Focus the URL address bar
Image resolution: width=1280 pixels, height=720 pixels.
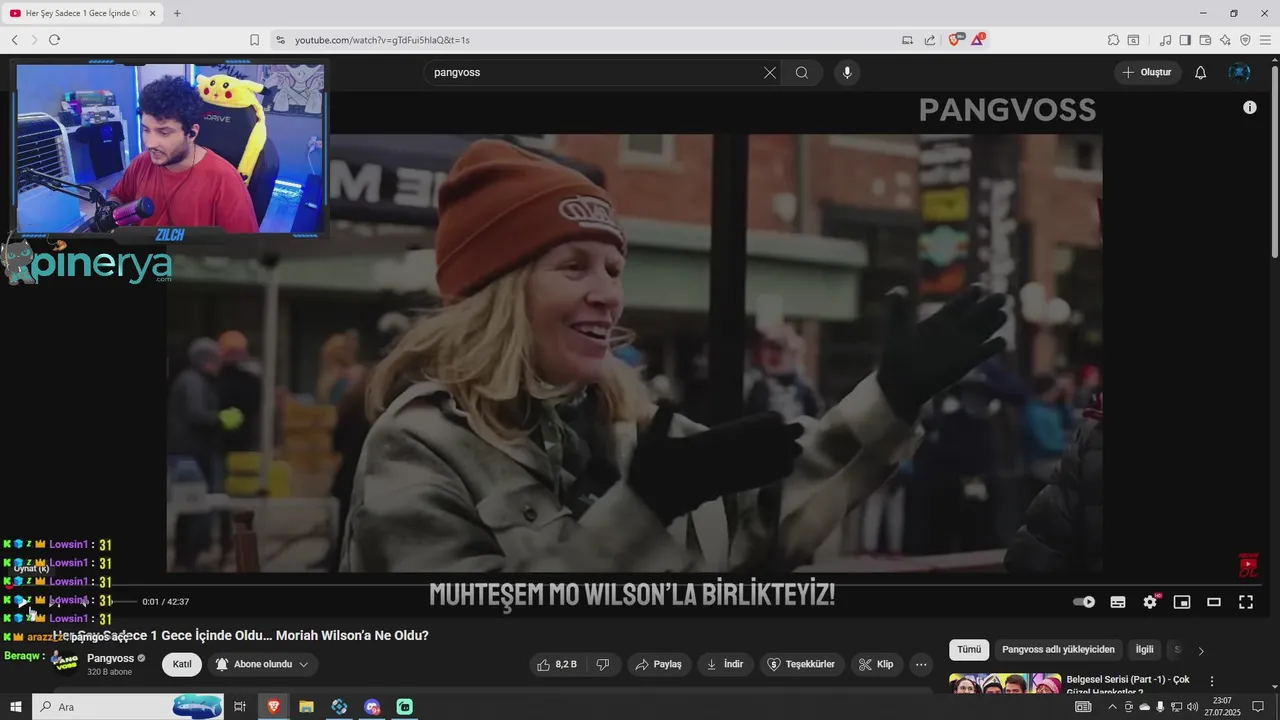click(x=590, y=40)
